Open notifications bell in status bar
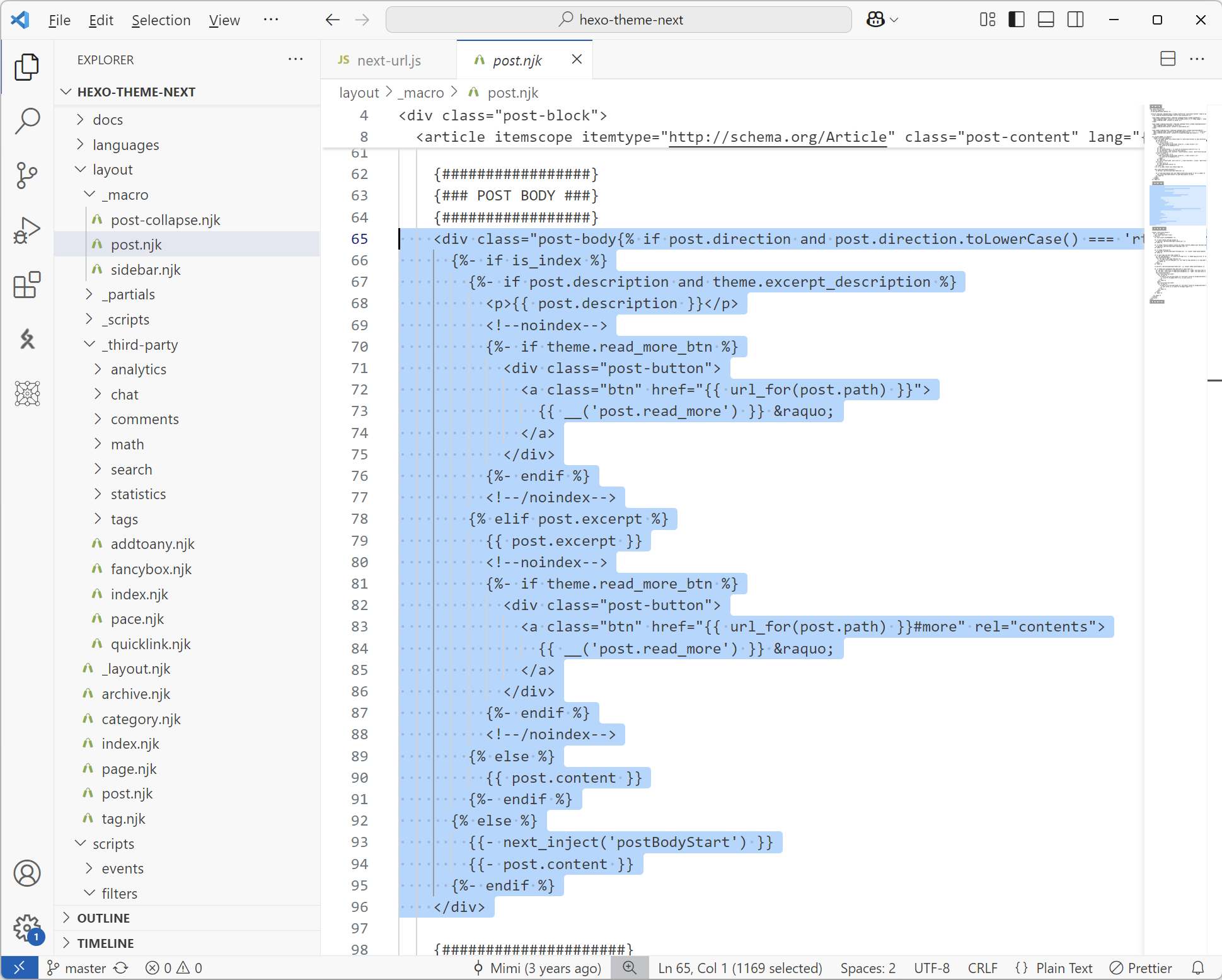 (x=1198, y=968)
